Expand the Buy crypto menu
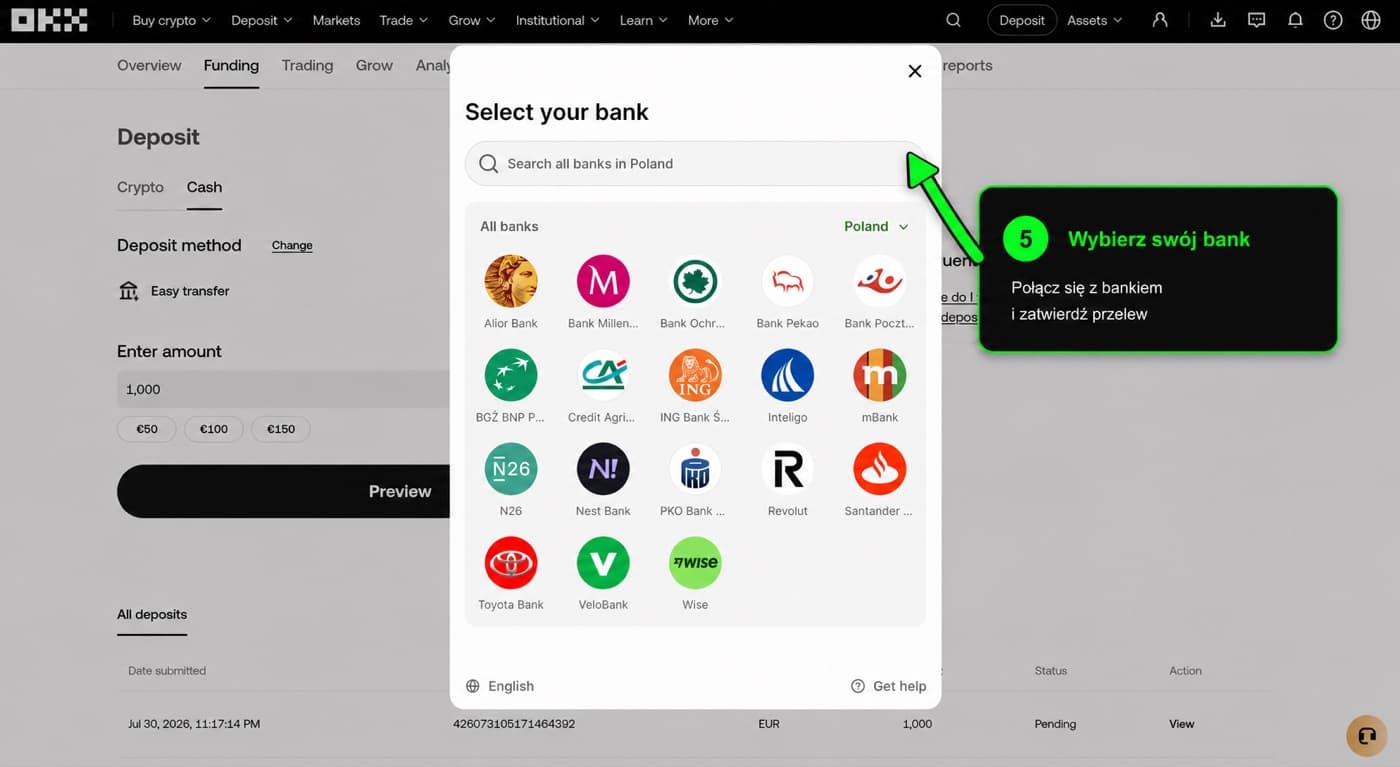 pos(171,20)
